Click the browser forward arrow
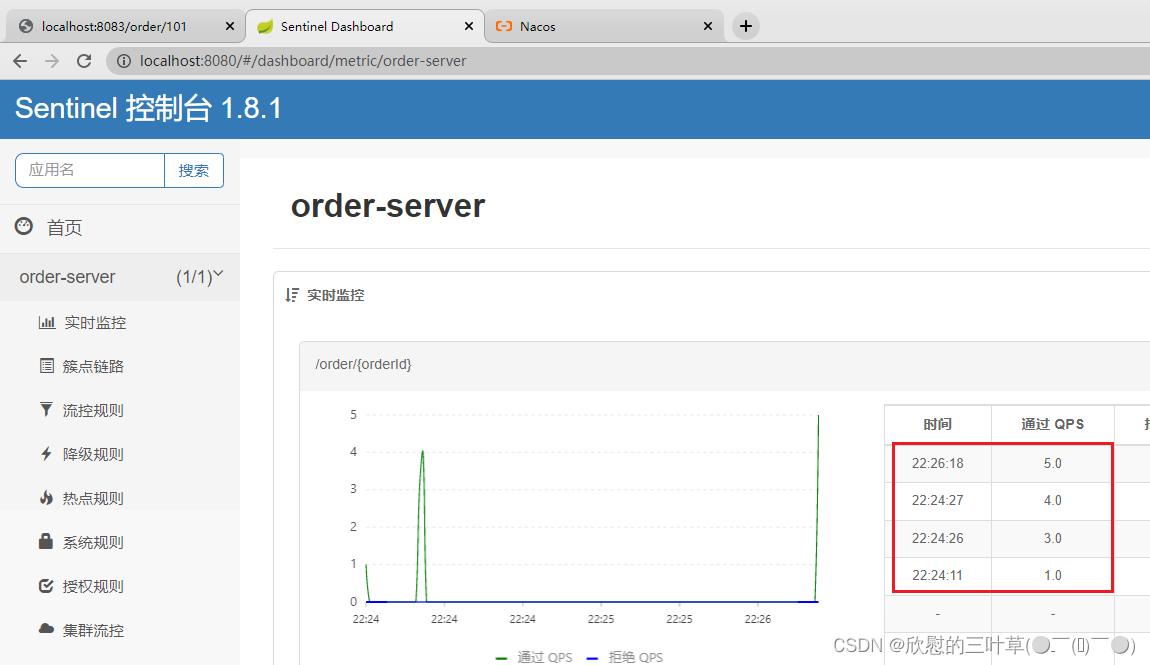This screenshot has width=1150, height=665. pos(51,61)
